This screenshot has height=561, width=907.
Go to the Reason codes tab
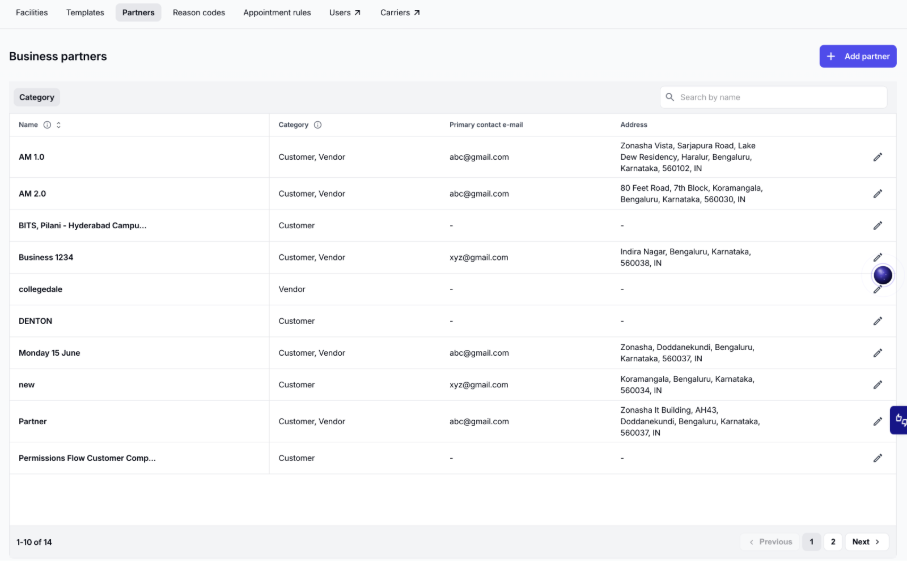tap(199, 12)
